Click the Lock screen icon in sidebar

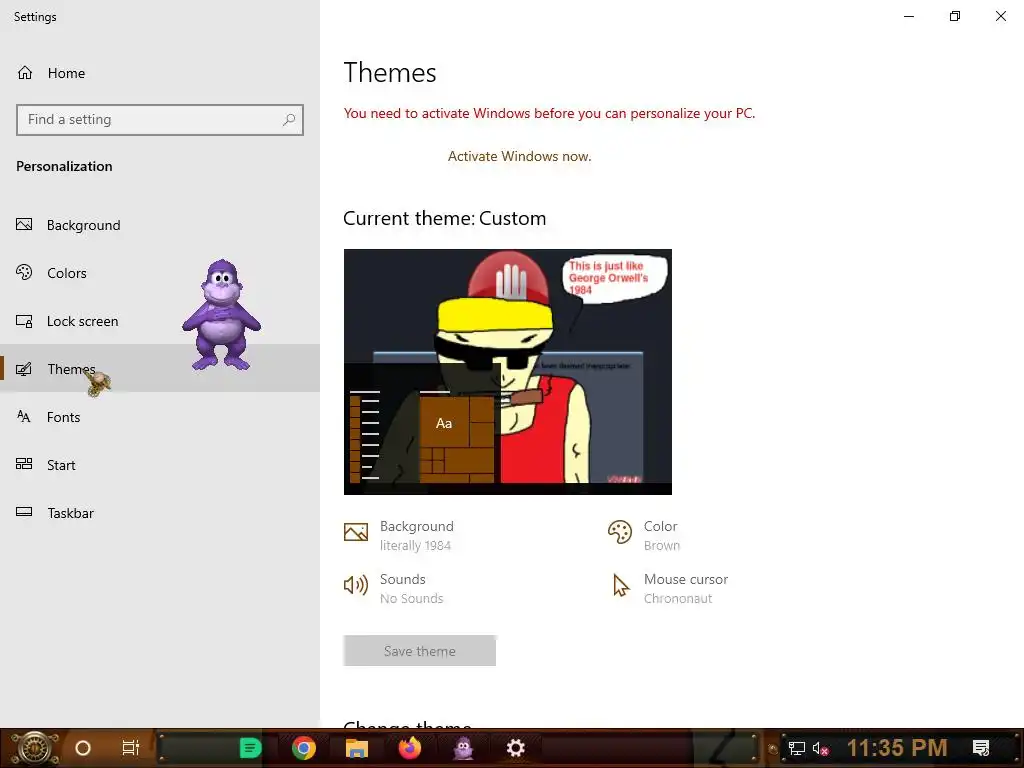point(24,321)
